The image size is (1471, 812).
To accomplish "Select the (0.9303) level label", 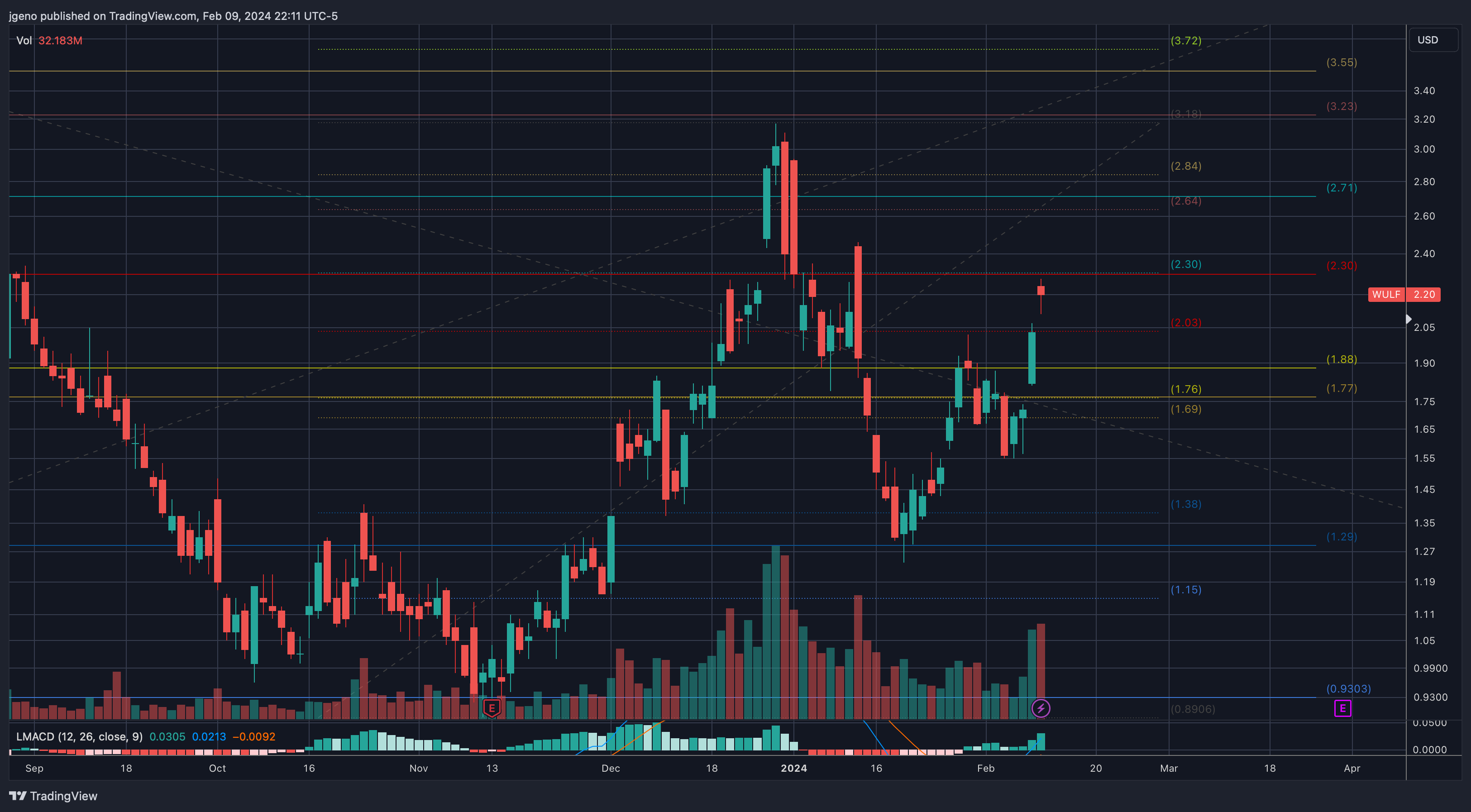I will click(1348, 688).
